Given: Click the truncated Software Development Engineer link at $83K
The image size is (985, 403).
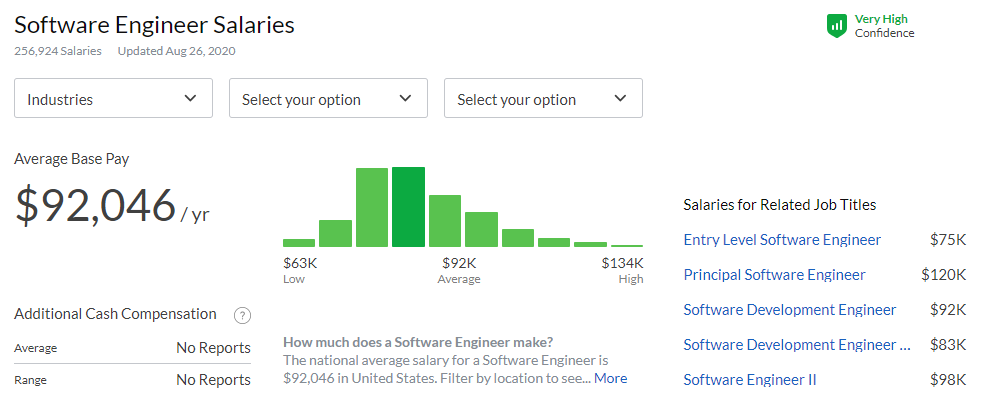Looking at the screenshot, I should coord(796,345).
